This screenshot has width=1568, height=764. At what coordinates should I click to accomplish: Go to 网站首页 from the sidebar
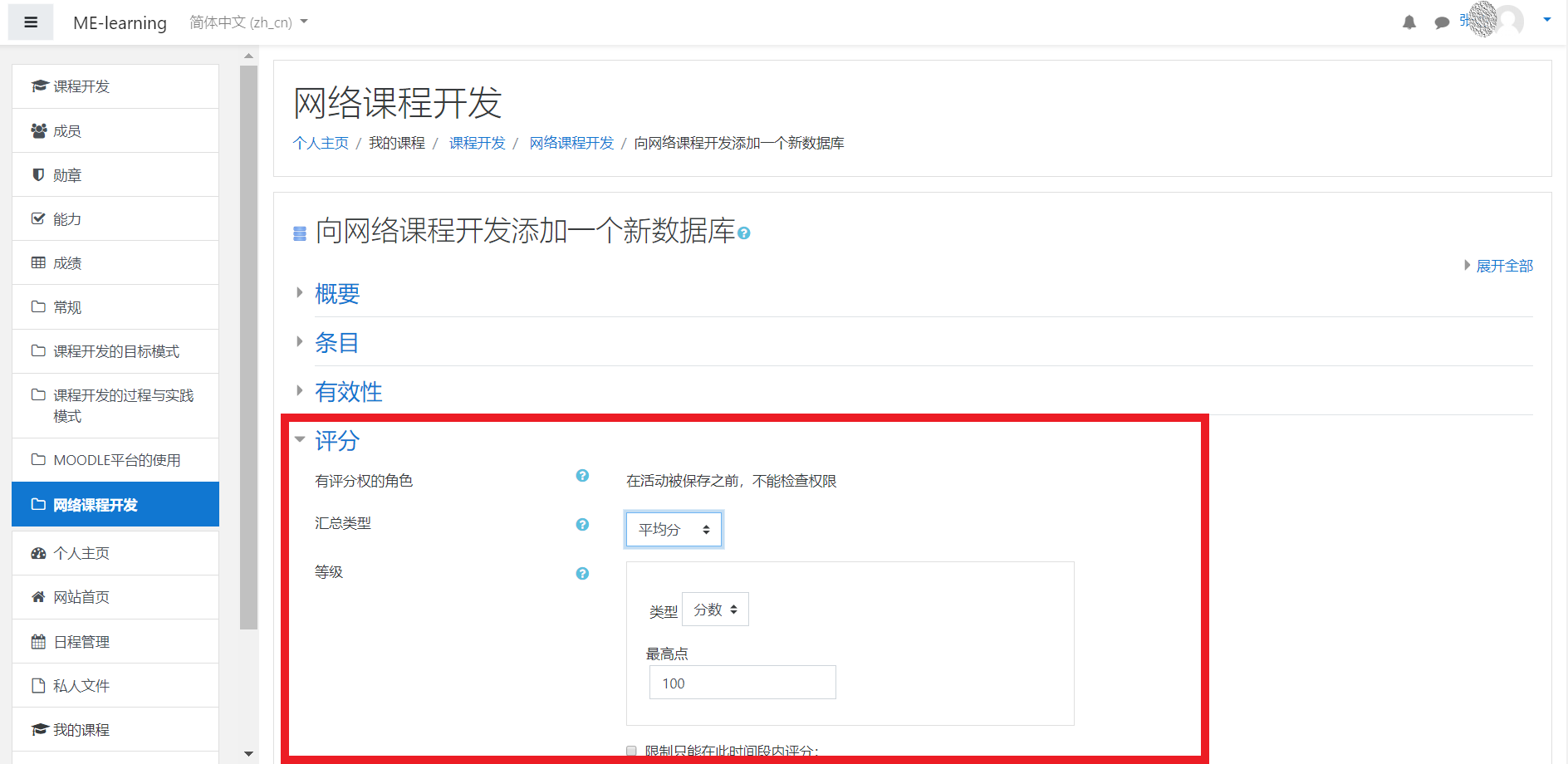[x=80, y=596]
